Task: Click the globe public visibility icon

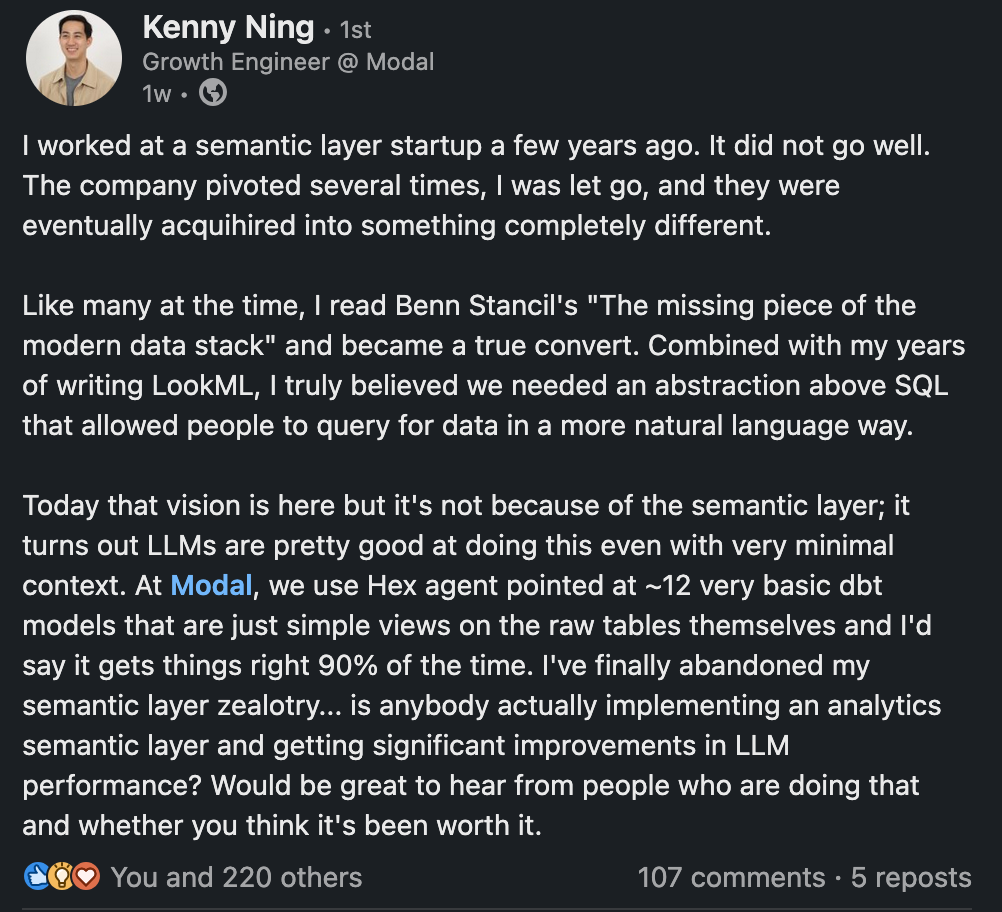Action: tap(213, 93)
